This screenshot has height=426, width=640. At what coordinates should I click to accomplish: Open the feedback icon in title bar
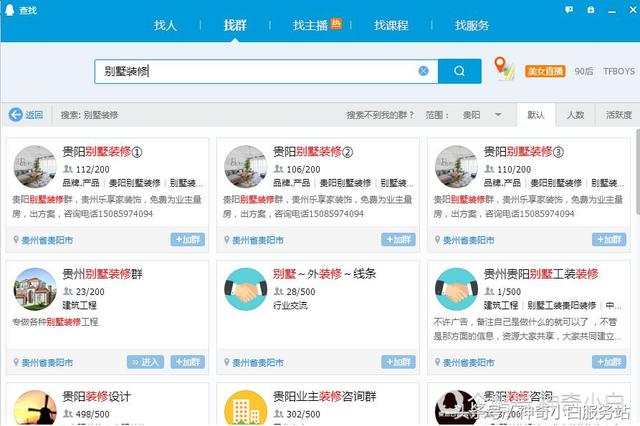click(569, 9)
